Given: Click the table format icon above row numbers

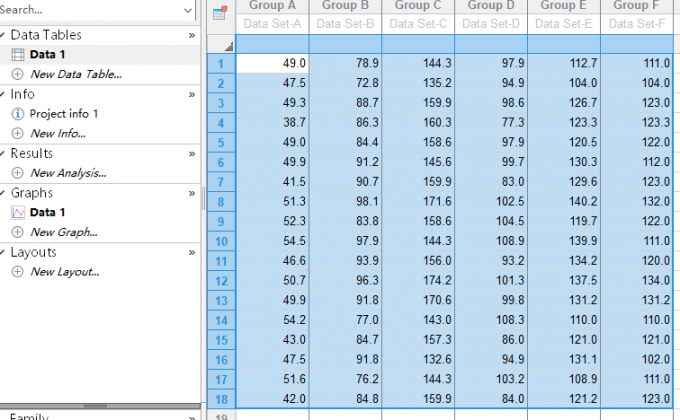Looking at the screenshot, I should [x=220, y=13].
